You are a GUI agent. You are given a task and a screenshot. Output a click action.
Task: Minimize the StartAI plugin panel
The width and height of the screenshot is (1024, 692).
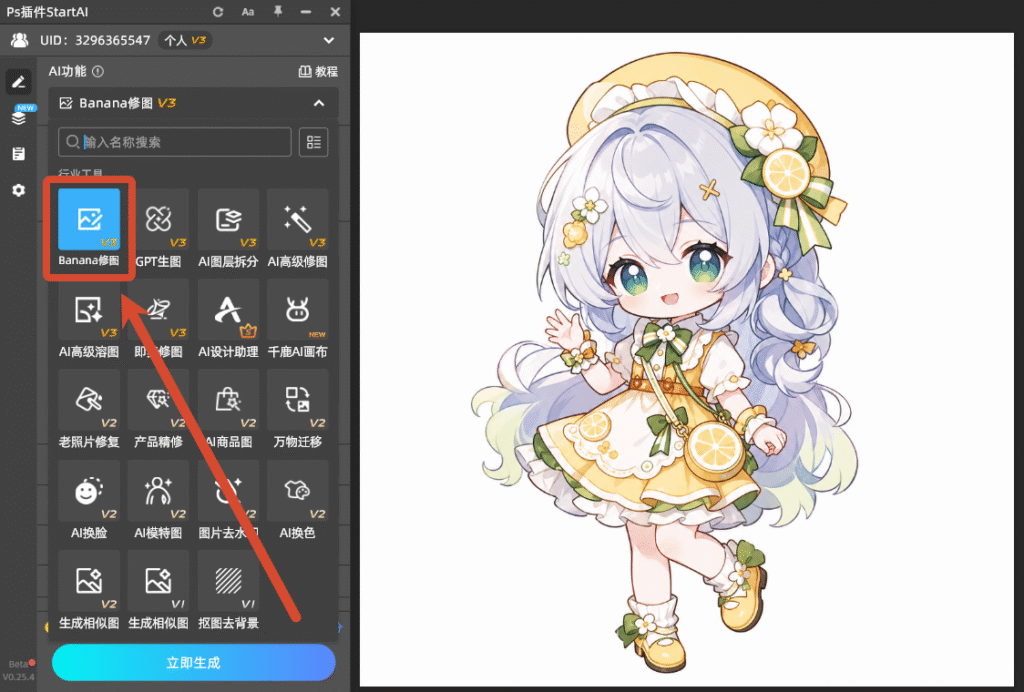pyautogui.click(x=306, y=12)
